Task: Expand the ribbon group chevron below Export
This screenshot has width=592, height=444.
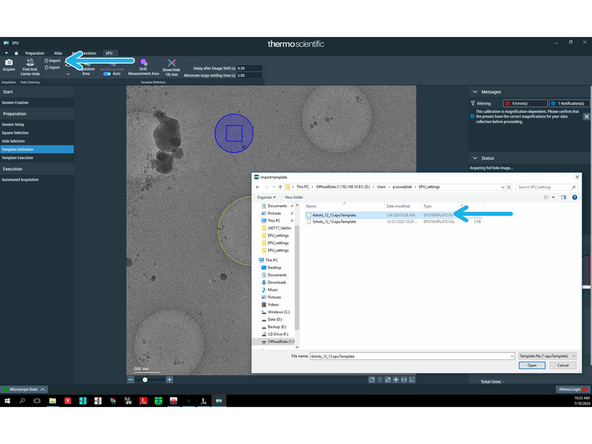Action: [x=68, y=74]
